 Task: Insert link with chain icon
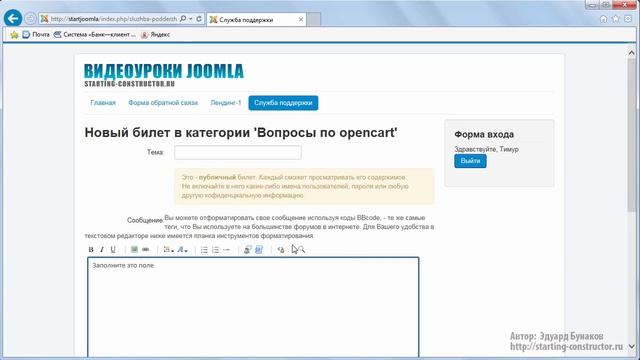tap(145, 250)
